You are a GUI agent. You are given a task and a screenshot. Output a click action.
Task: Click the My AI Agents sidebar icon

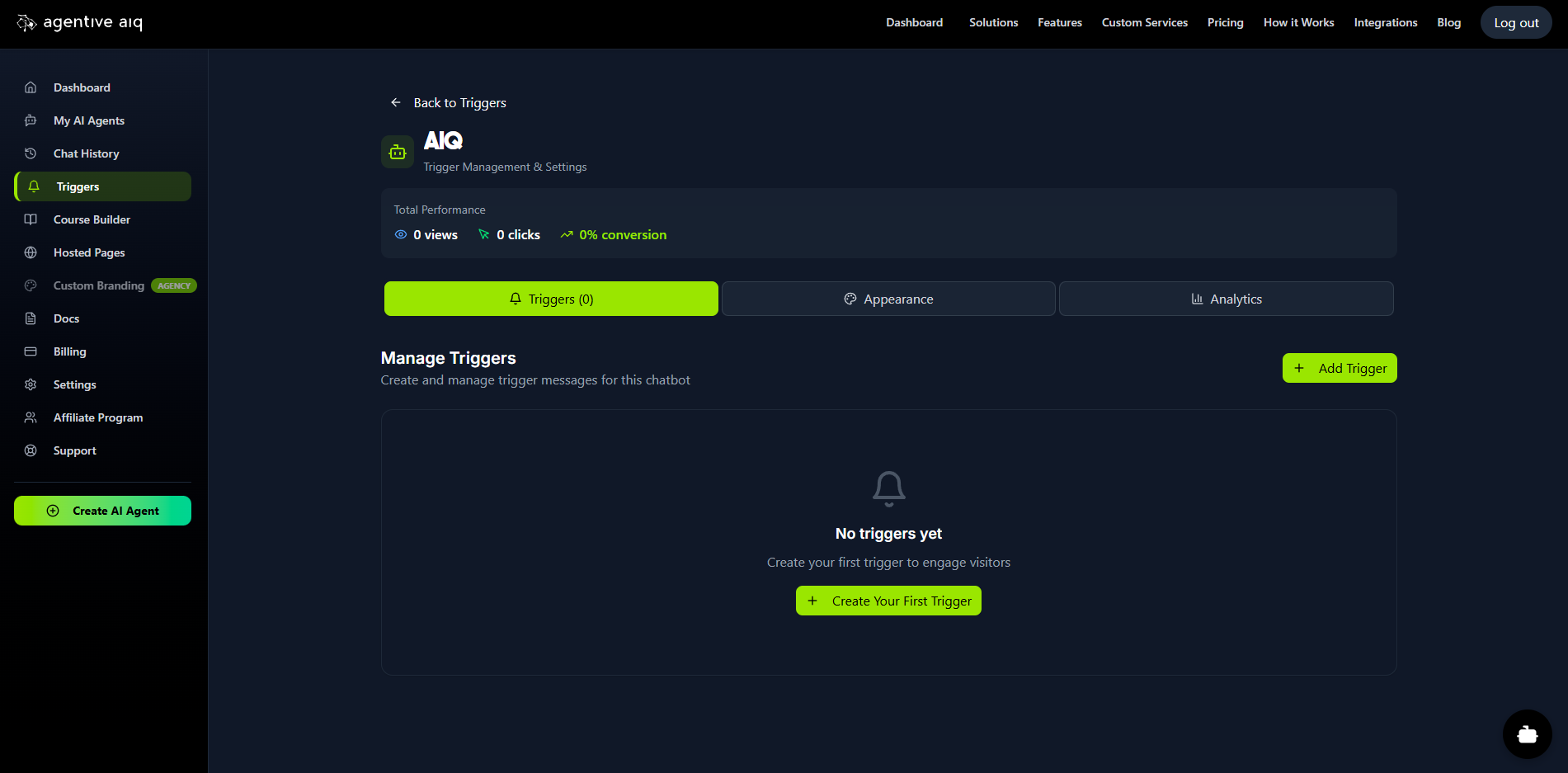(31, 120)
